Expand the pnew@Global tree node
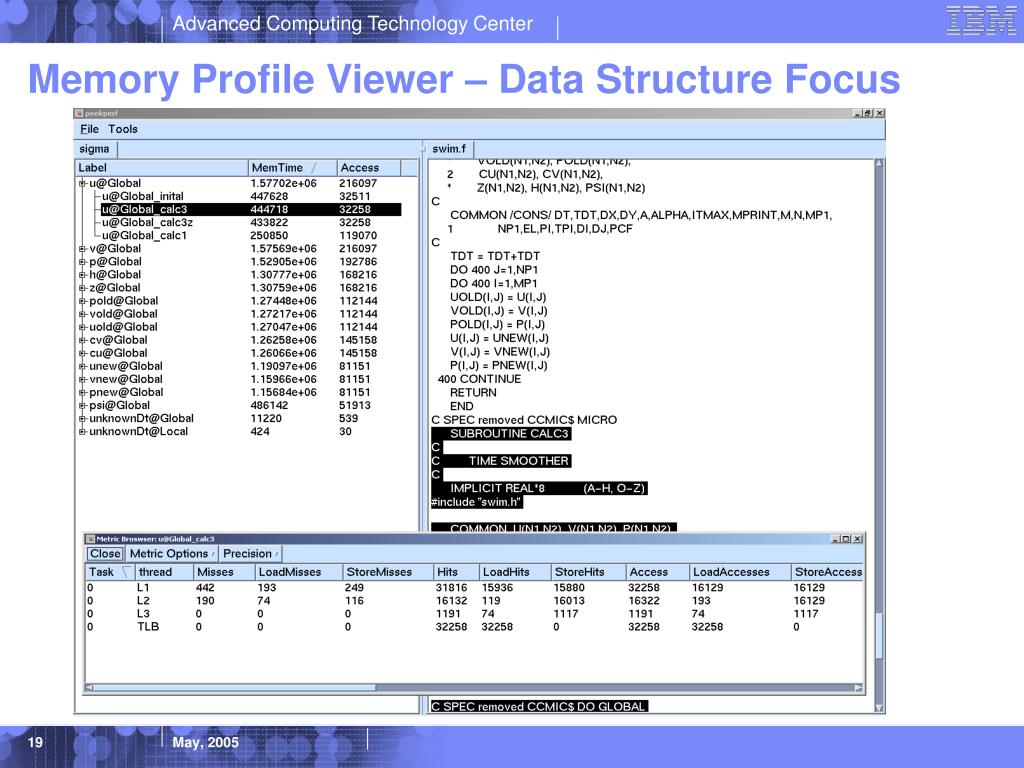Viewport: 1024px width, 768px height. [82, 392]
